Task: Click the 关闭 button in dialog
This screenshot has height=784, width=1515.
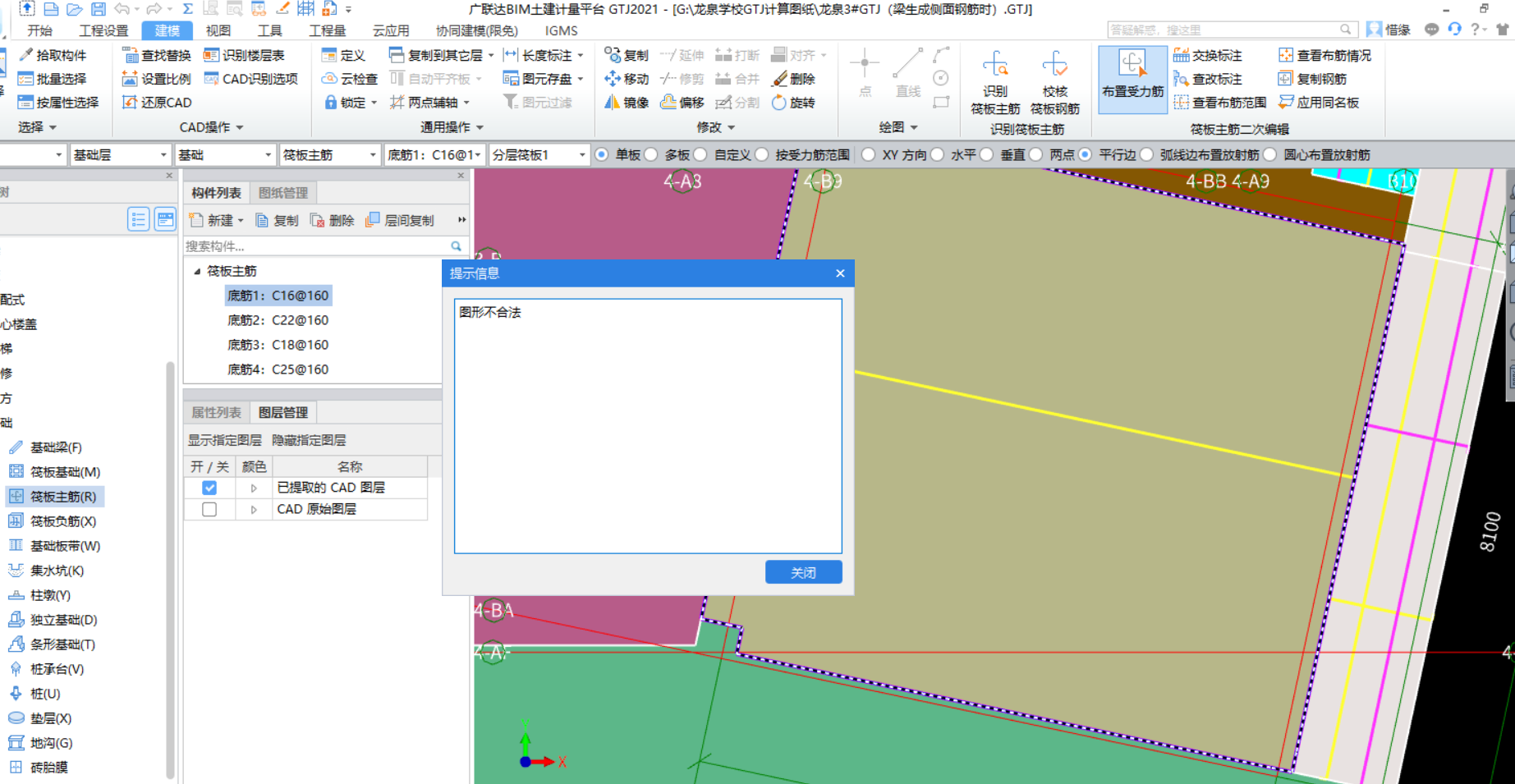Action: (803, 572)
